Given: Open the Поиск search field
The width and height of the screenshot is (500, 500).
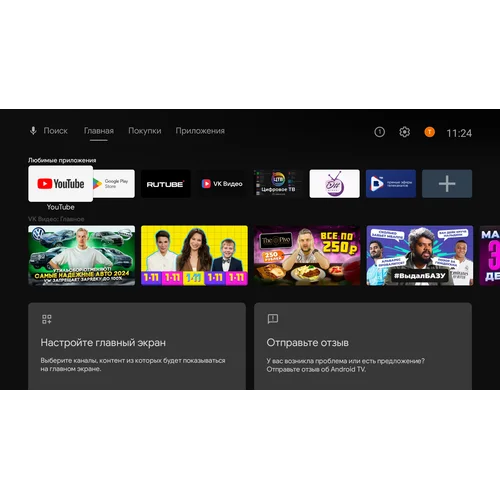Looking at the screenshot, I should point(55,131).
